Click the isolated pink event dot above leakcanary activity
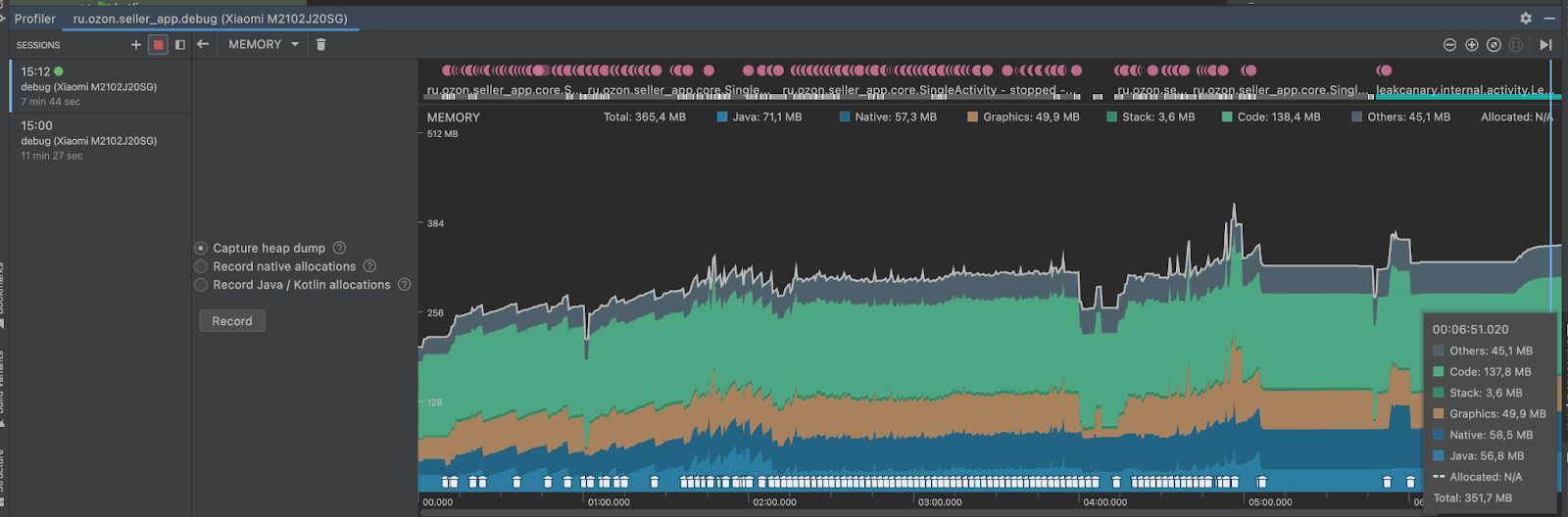 click(1385, 70)
